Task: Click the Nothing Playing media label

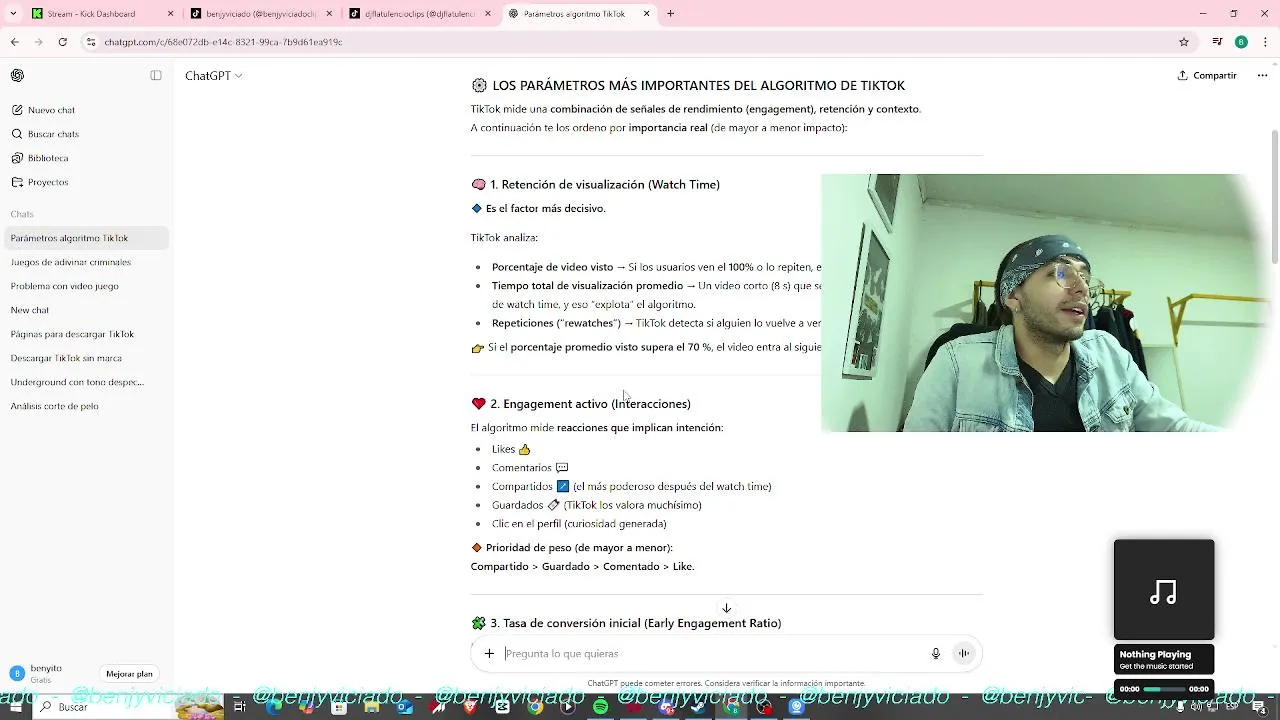Action: [1155, 654]
